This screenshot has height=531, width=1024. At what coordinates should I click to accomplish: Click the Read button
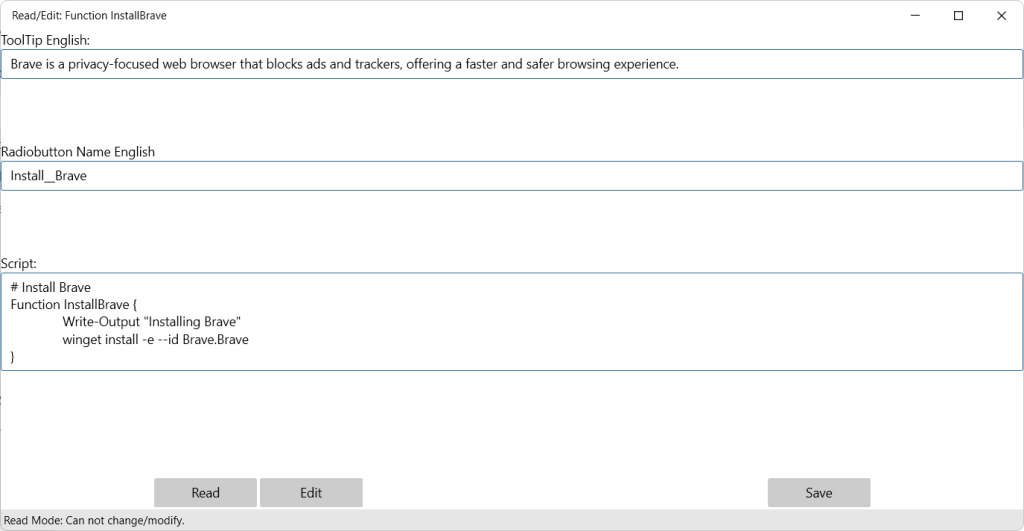(x=205, y=492)
